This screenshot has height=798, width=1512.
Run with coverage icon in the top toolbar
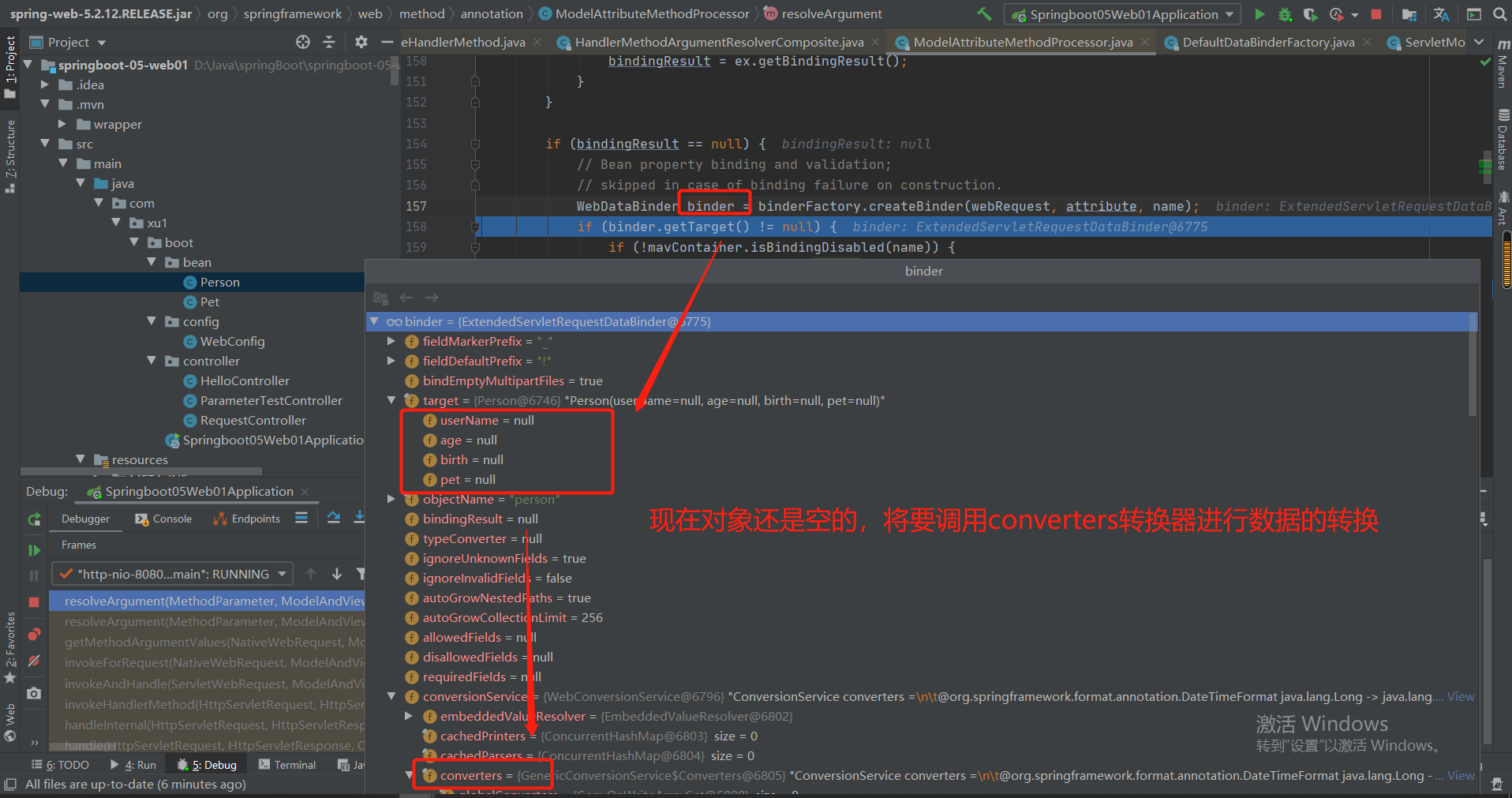pyautogui.click(x=1310, y=14)
